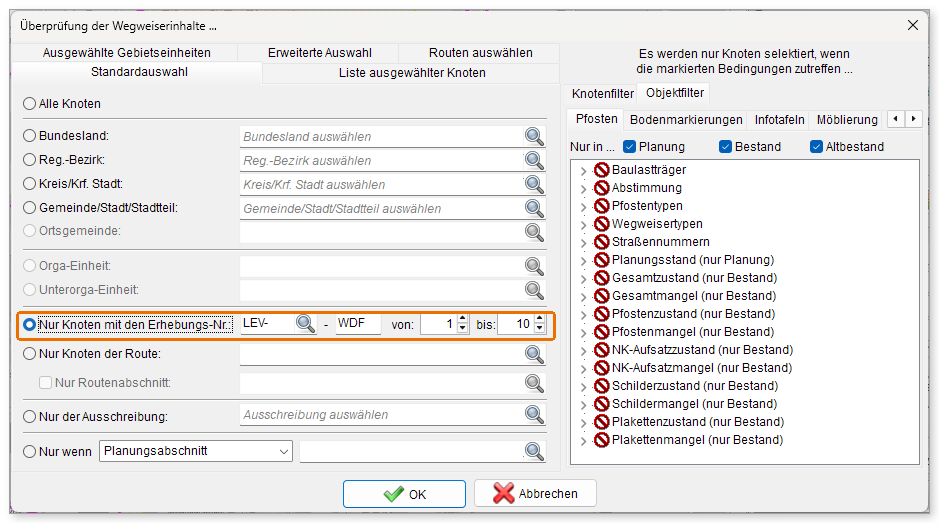Select Nur der Ausschreibung radio button
The width and height of the screenshot is (939, 523).
click(29, 416)
